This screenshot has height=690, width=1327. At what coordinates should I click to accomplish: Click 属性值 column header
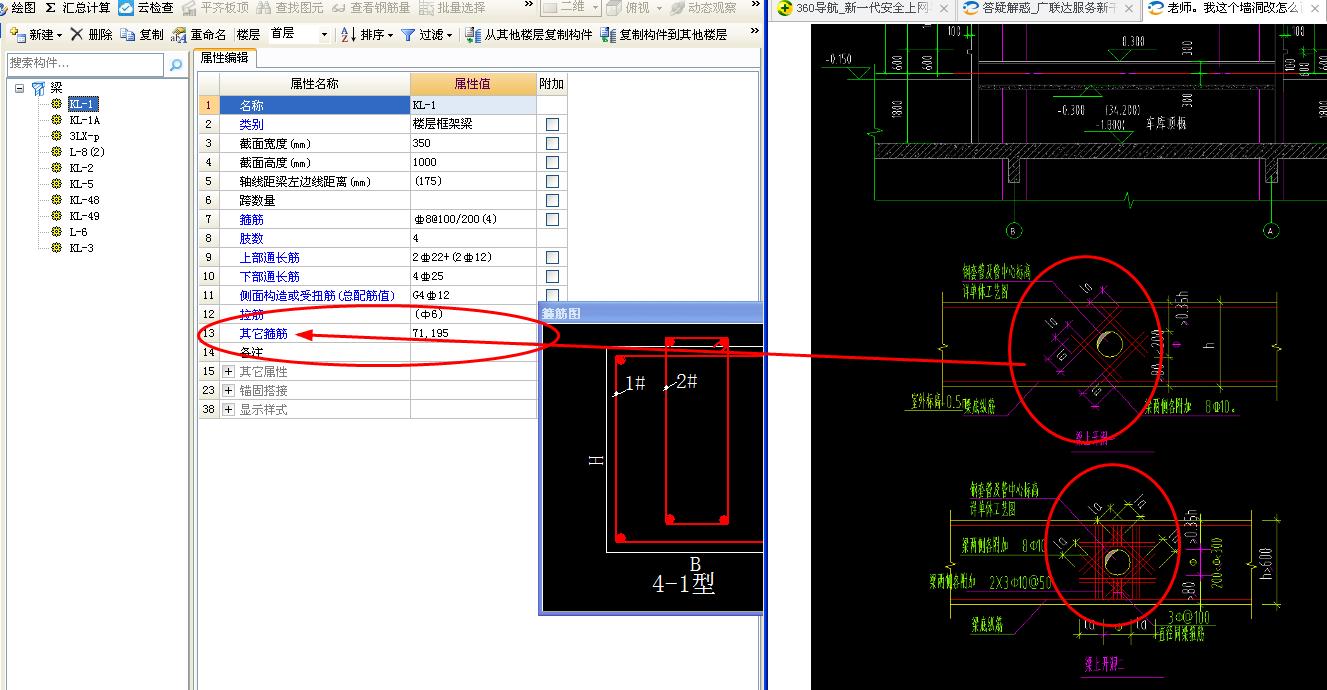(x=473, y=84)
